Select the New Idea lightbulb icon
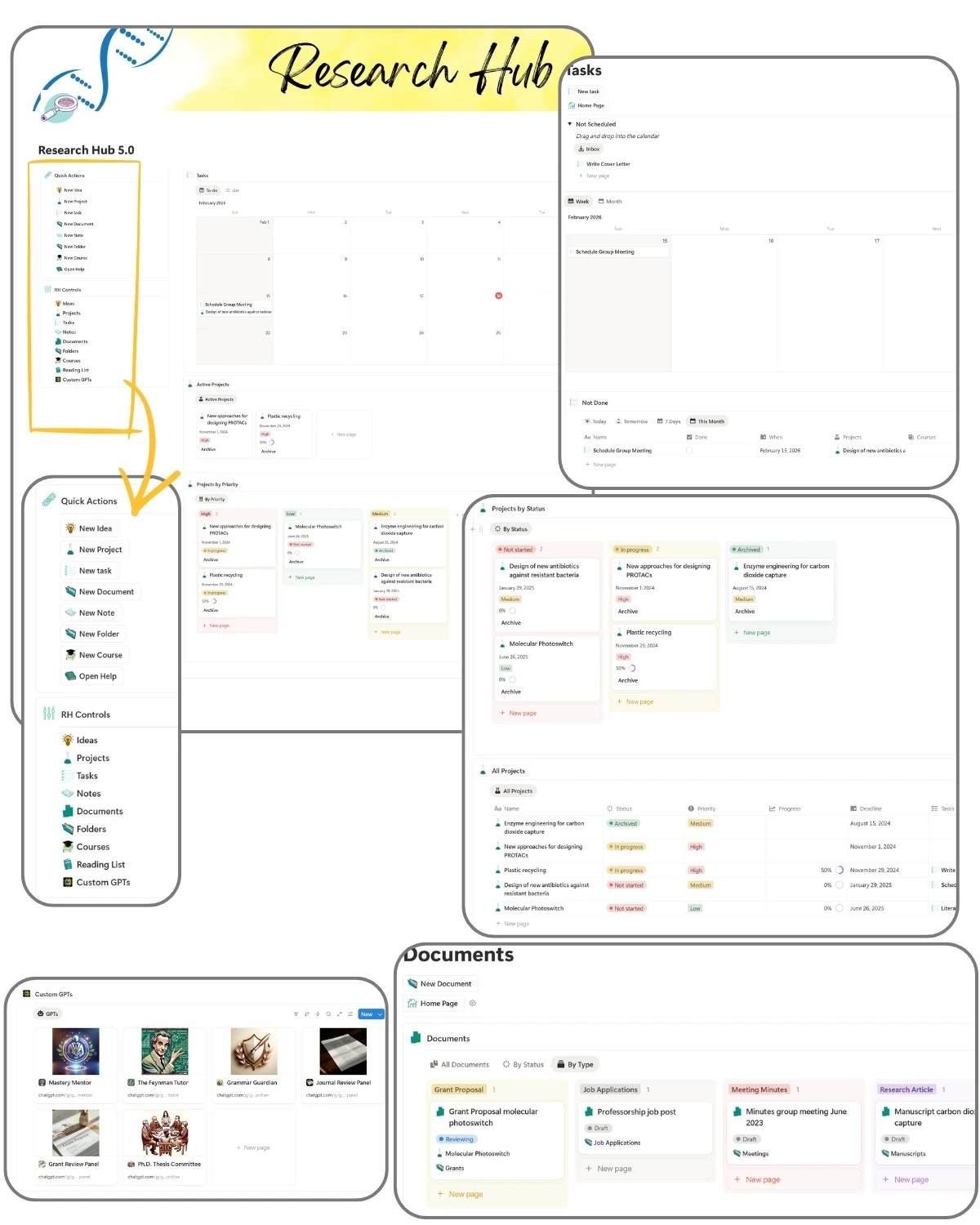The width and height of the screenshot is (980, 1225). (x=72, y=528)
